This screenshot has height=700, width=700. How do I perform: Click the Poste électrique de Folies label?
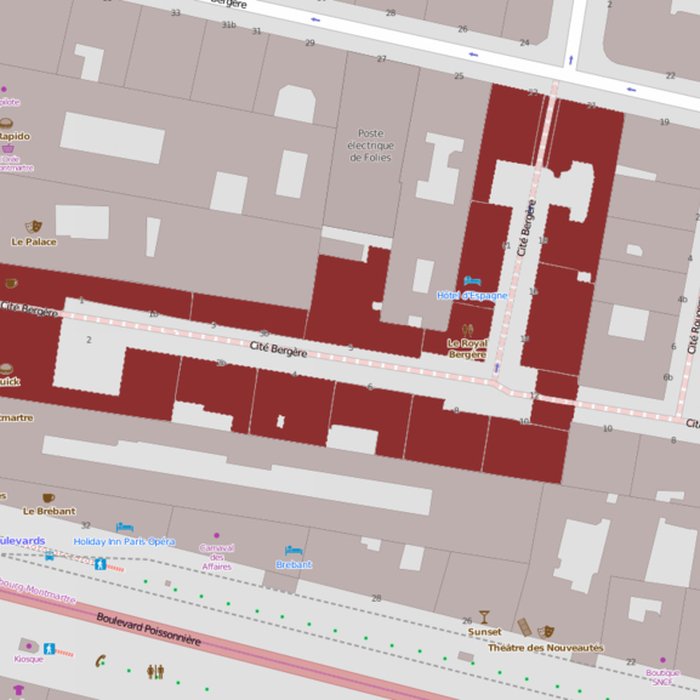coord(370,145)
